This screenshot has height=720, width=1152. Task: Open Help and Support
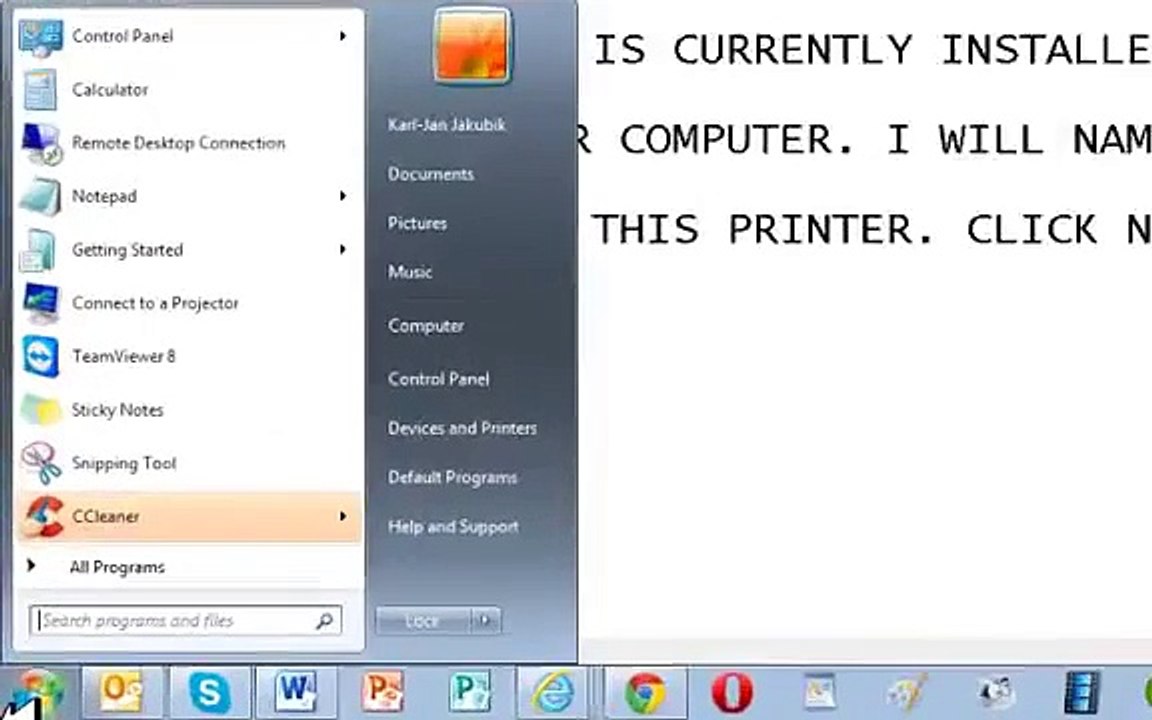coord(453,527)
